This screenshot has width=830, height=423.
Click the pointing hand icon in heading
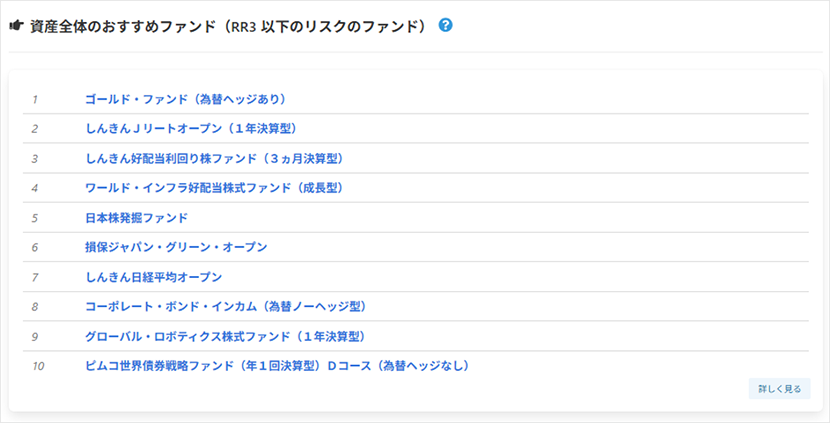tap(16, 25)
